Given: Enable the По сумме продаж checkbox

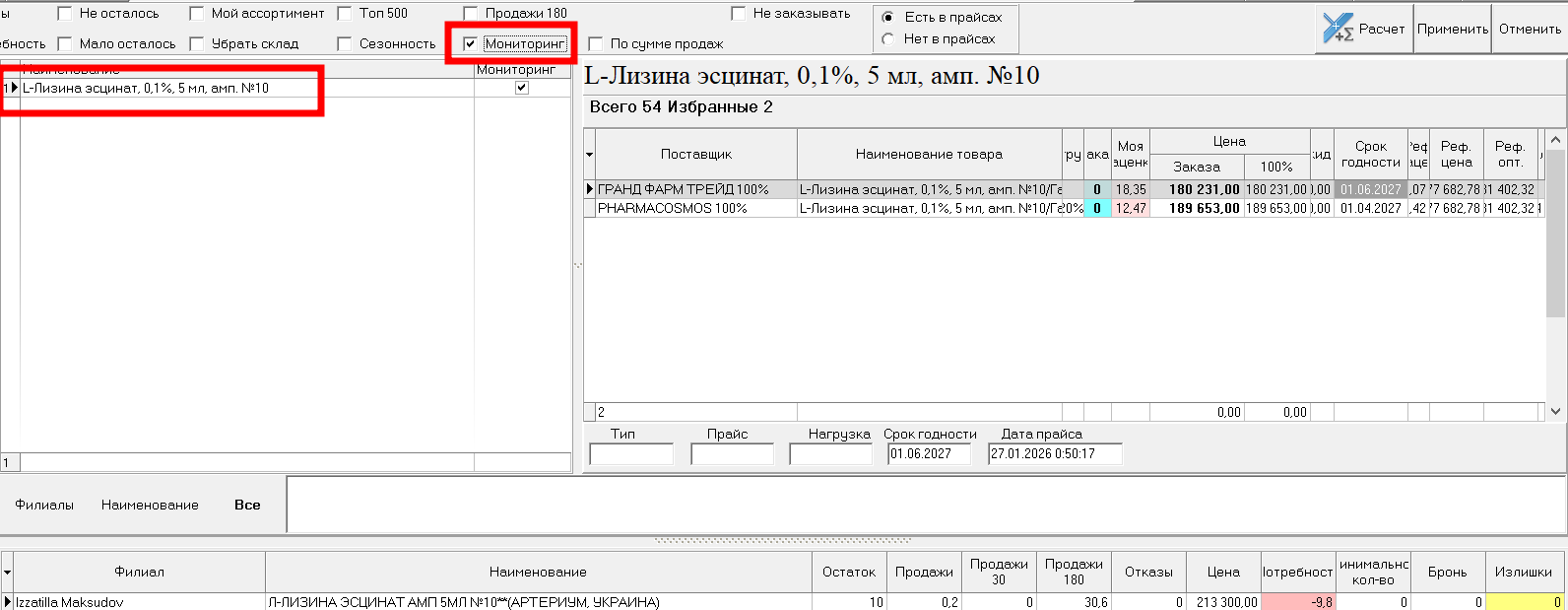Looking at the screenshot, I should click(595, 44).
